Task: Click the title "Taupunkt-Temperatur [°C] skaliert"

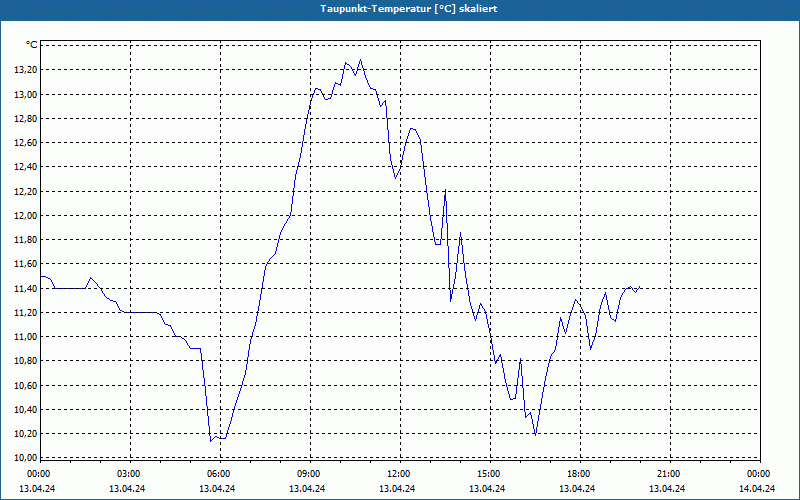Action: click(x=409, y=9)
